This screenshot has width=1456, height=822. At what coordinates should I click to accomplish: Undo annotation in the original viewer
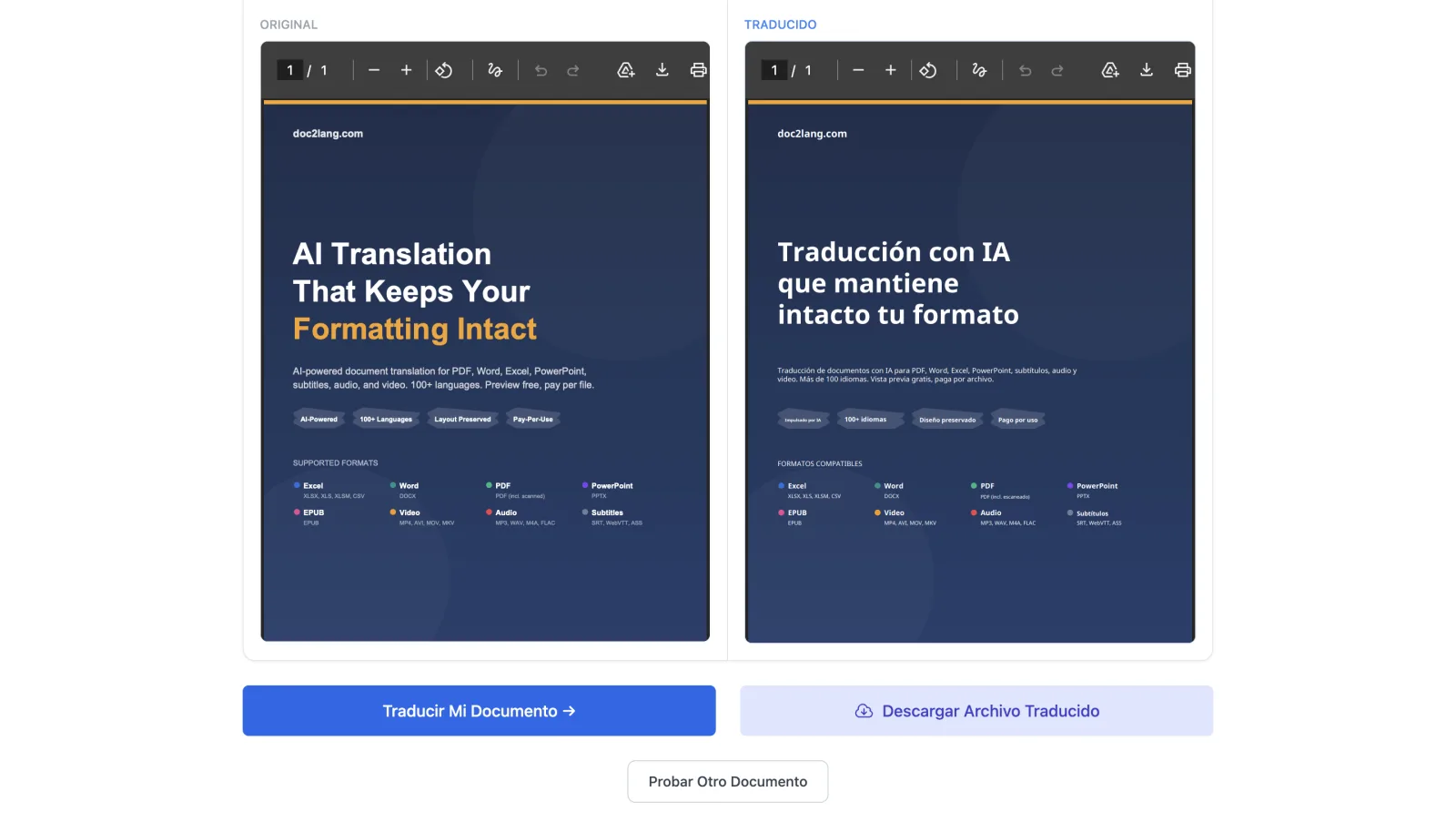541,70
